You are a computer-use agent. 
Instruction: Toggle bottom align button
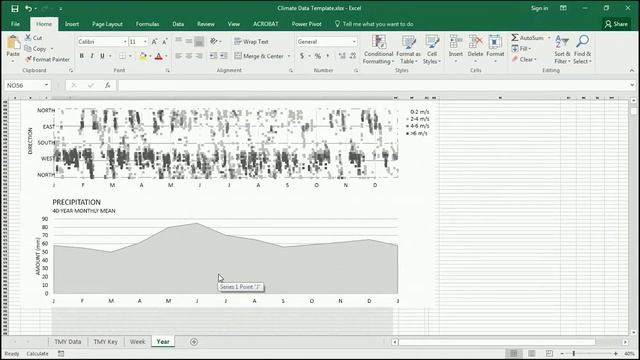click(199, 41)
